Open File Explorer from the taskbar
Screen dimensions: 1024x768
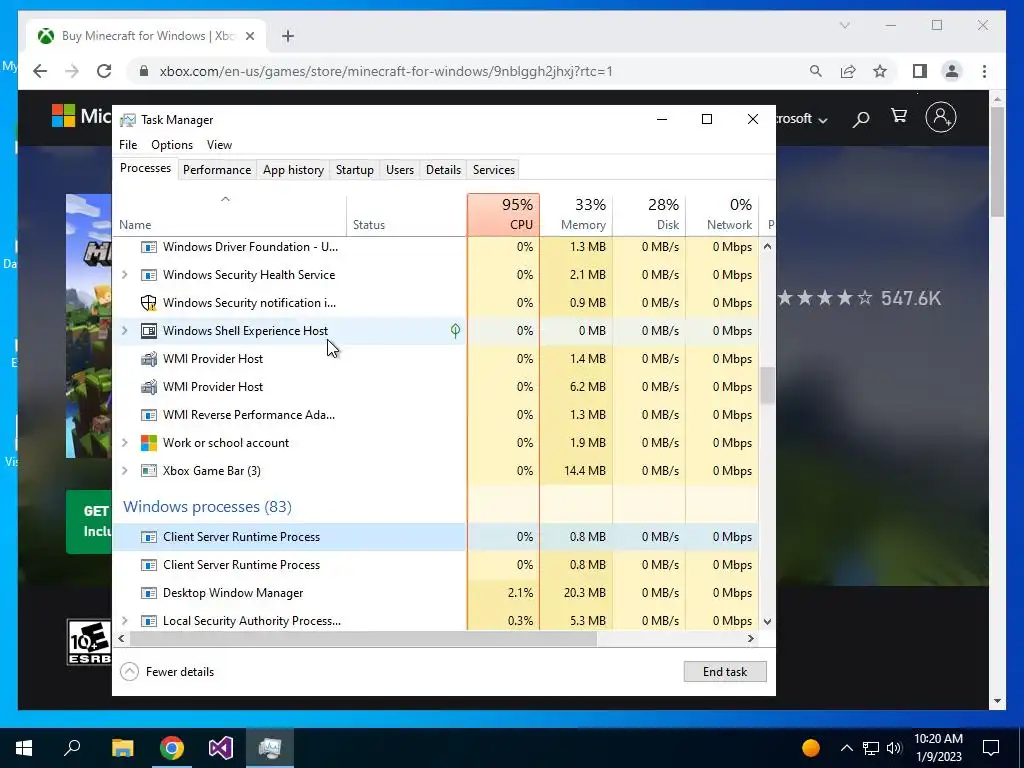(122, 748)
